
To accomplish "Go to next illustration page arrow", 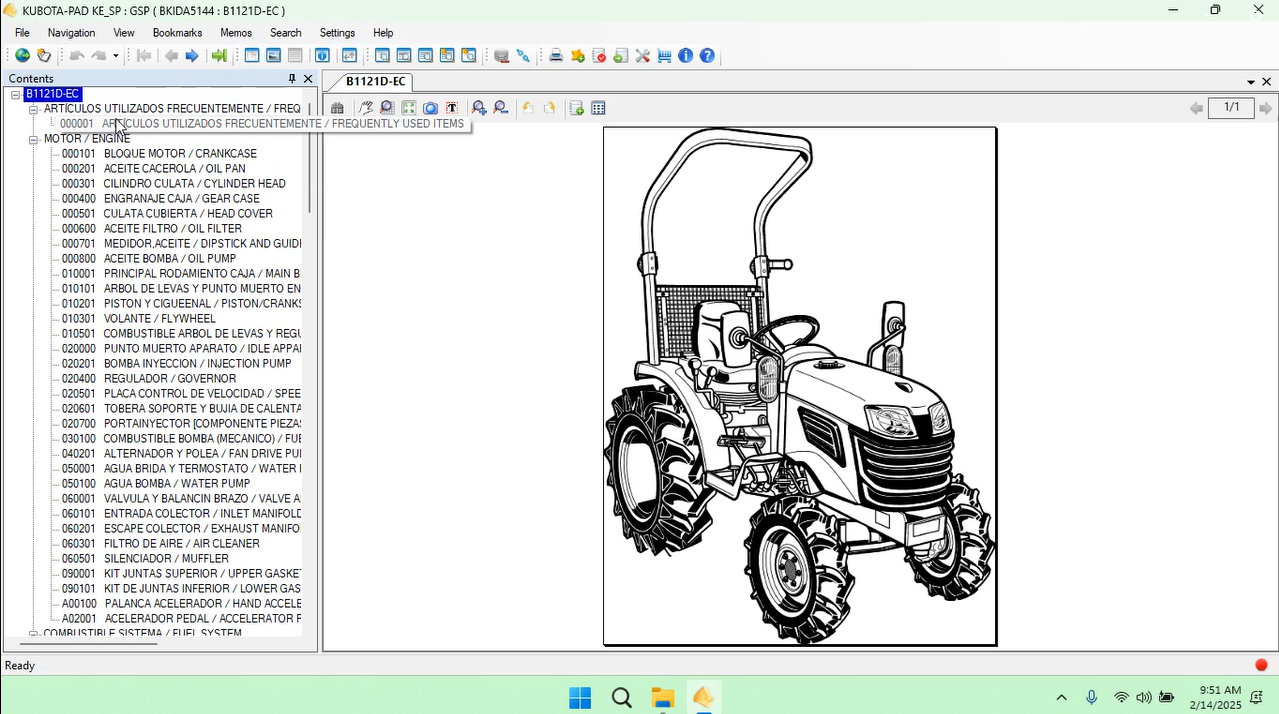I will click(1265, 108).
